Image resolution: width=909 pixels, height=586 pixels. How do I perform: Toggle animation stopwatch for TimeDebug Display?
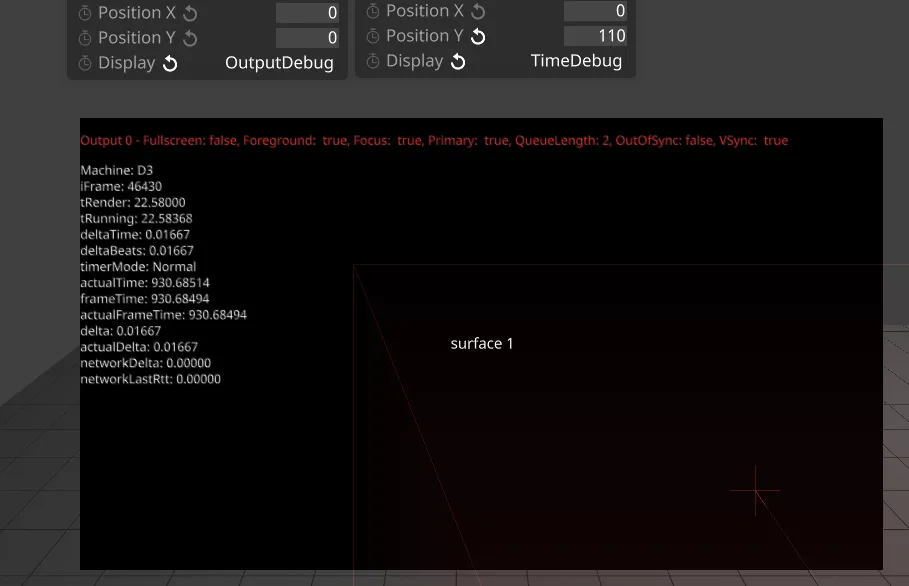[x=372, y=61]
